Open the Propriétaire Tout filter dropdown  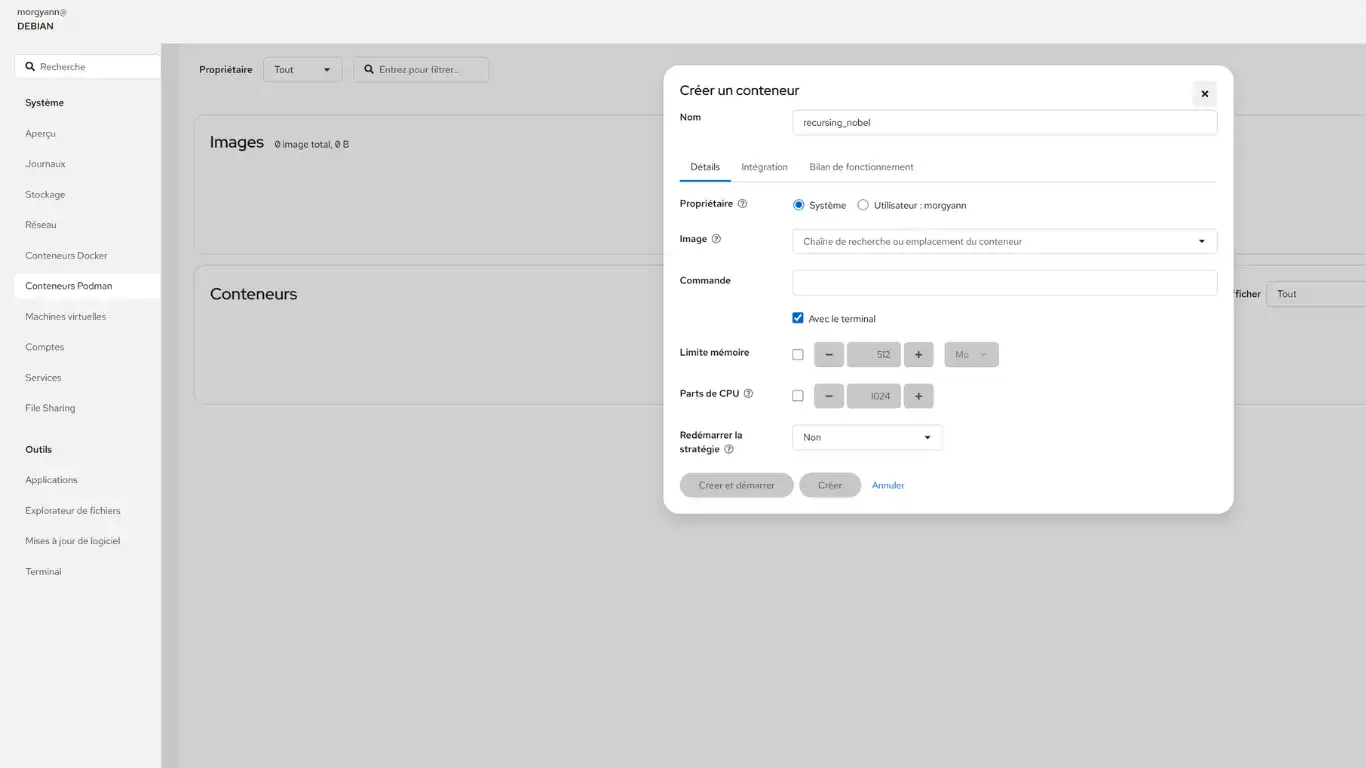click(x=303, y=70)
